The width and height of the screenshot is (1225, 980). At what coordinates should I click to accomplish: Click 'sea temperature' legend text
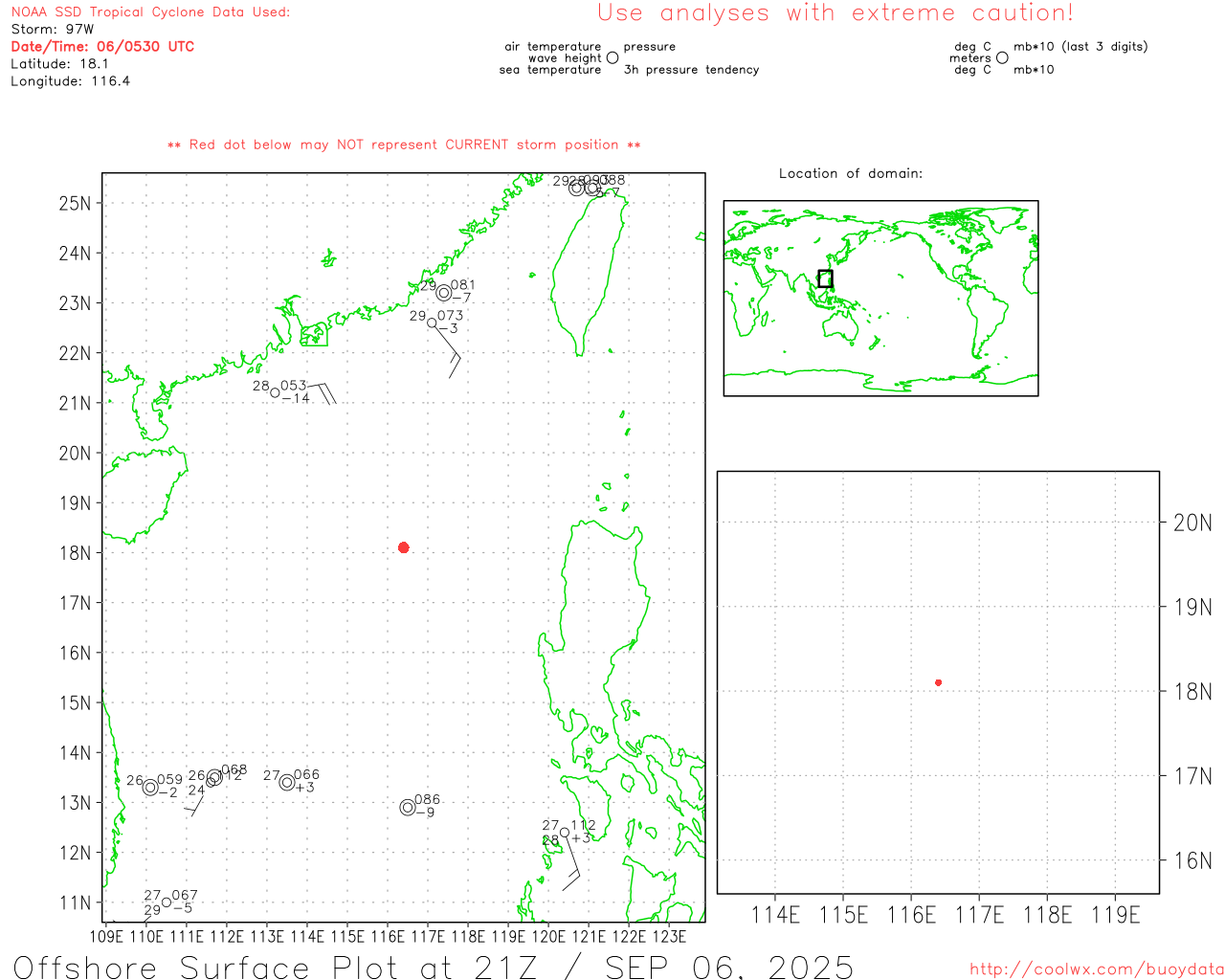pos(550,70)
